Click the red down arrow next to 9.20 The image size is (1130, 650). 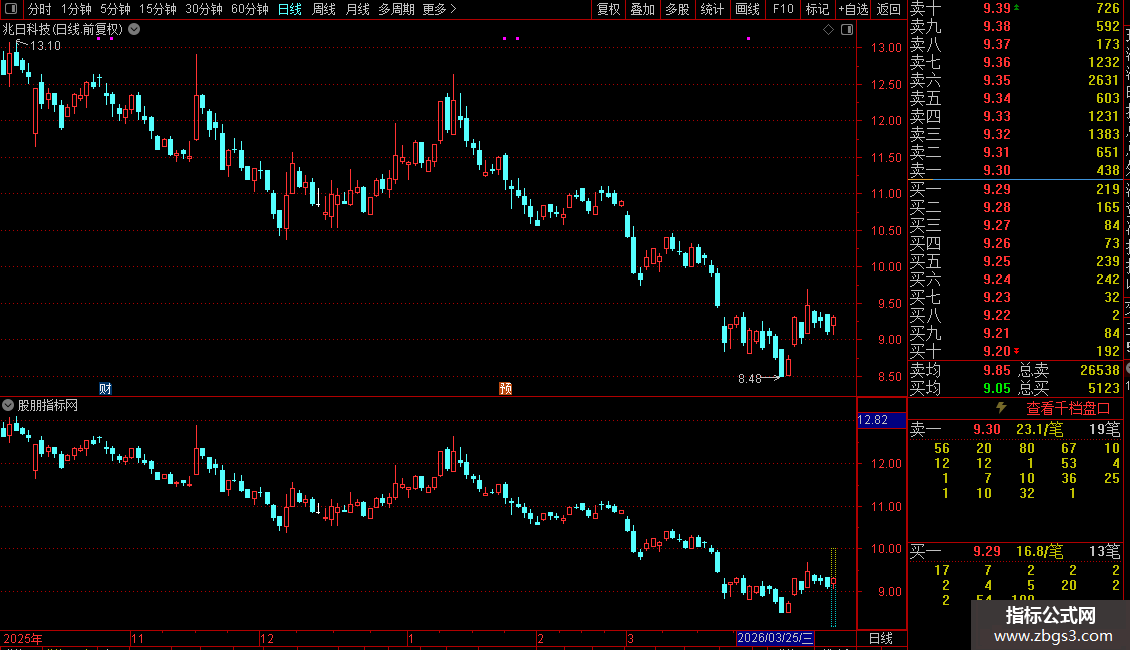(x=1016, y=351)
